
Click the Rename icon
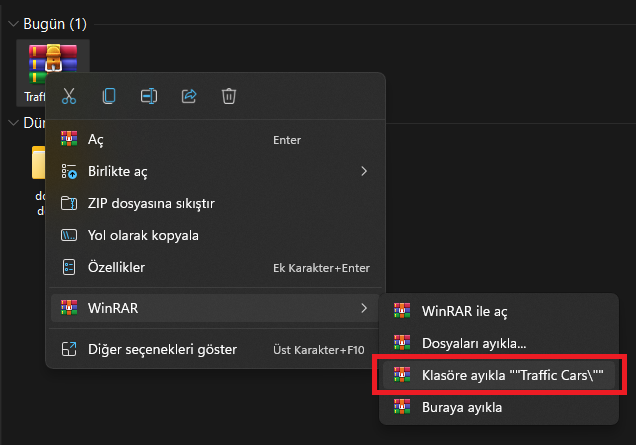tap(149, 96)
